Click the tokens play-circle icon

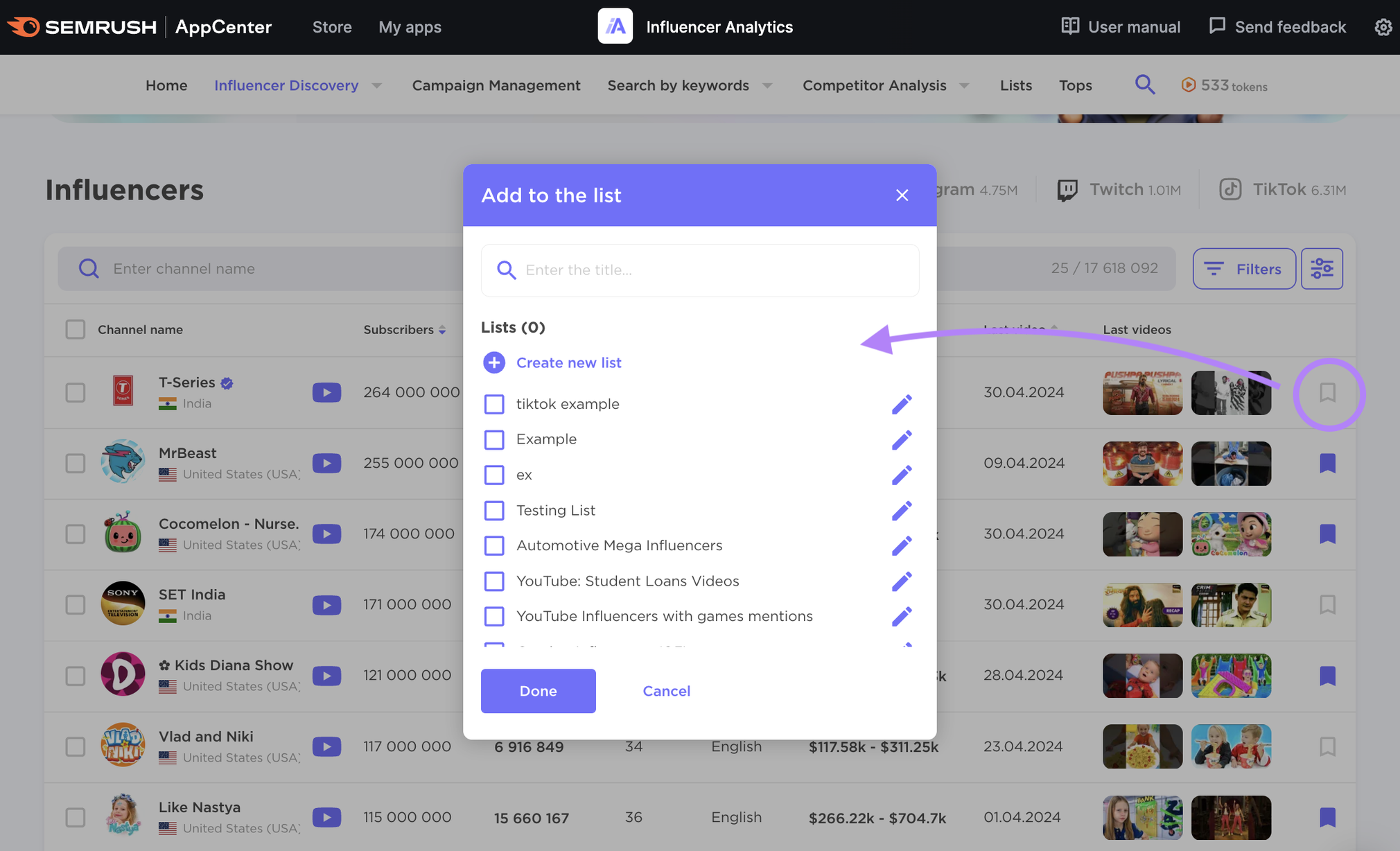[x=1188, y=85]
